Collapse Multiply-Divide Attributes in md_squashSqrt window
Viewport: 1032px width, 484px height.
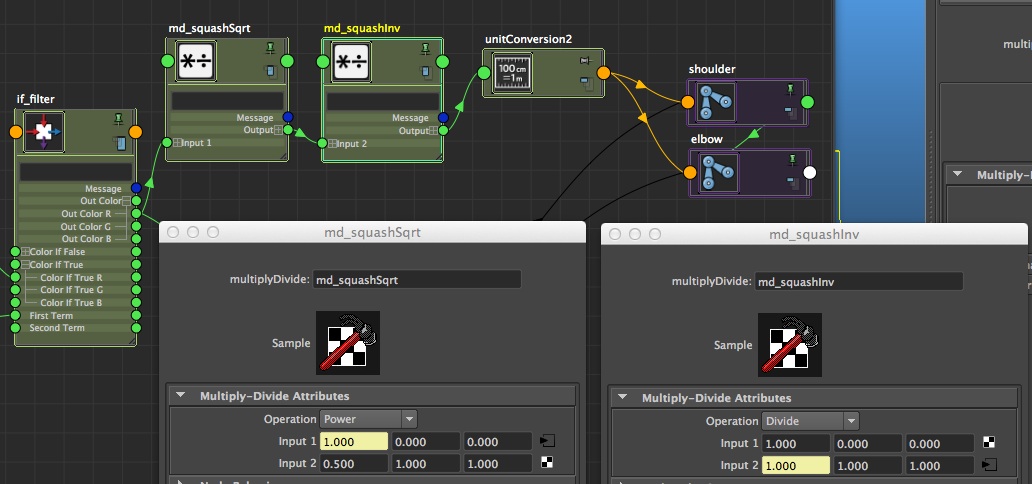(181, 396)
